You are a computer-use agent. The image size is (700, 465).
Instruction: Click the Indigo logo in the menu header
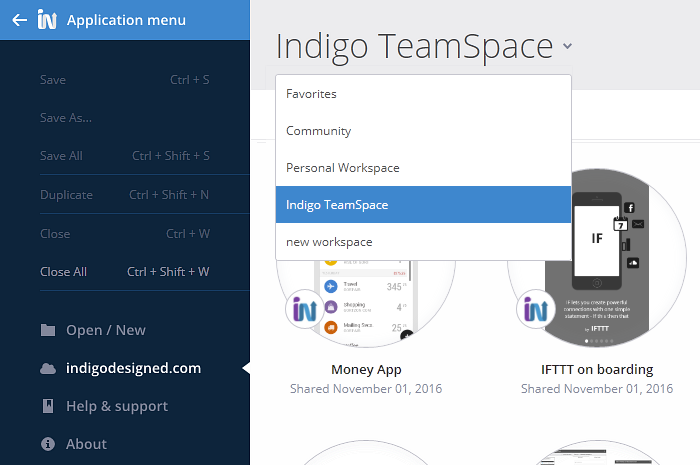pyautogui.click(x=47, y=20)
